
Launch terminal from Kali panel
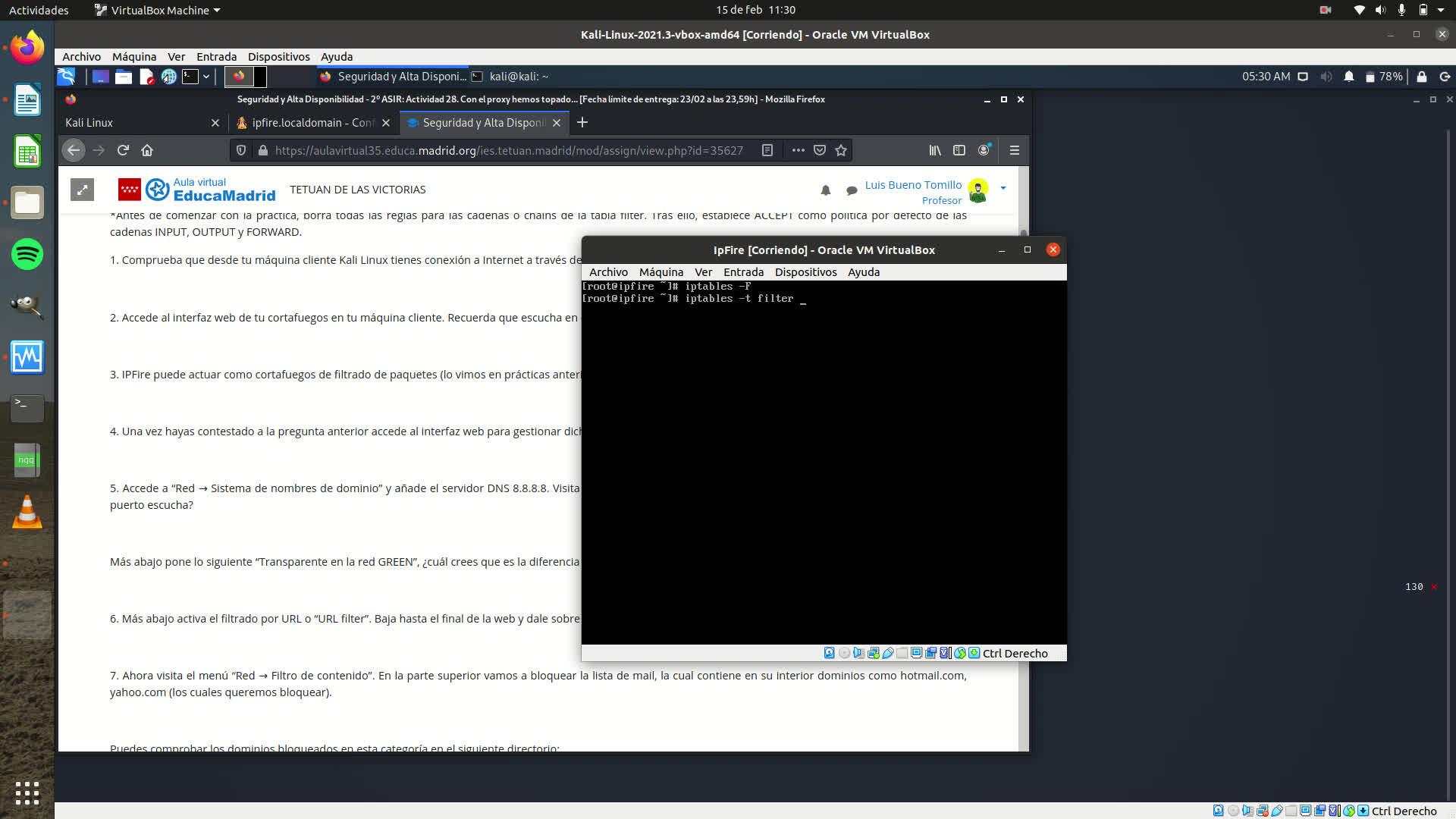190,77
